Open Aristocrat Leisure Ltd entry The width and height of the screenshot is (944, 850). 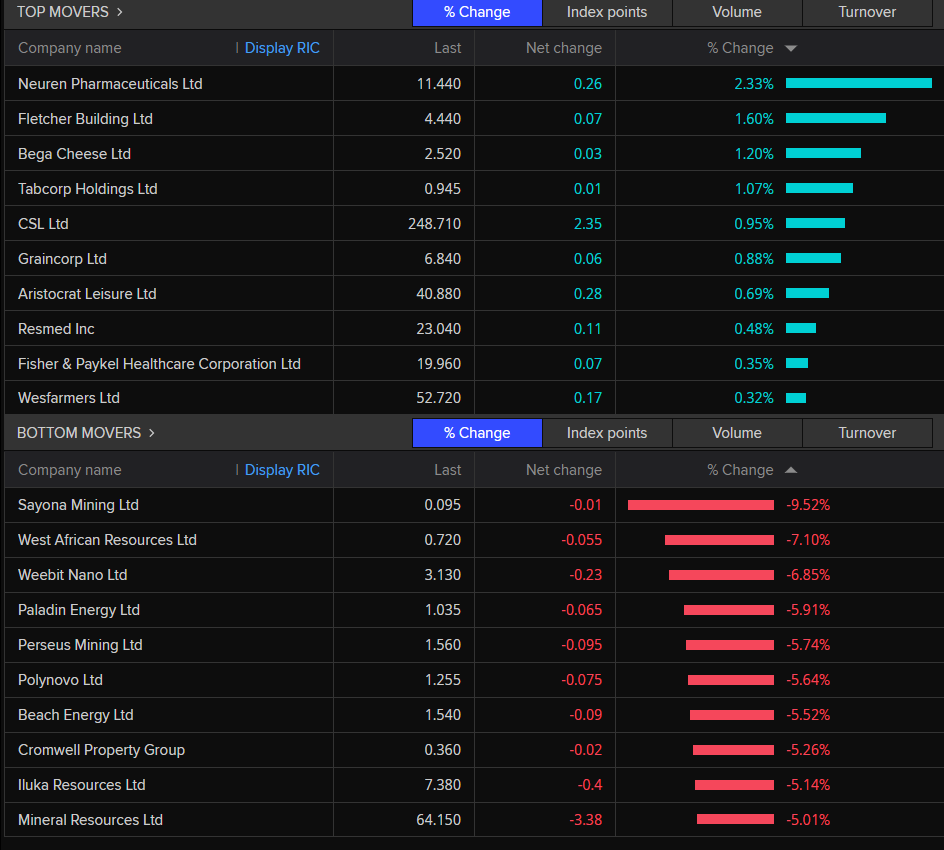pos(87,294)
